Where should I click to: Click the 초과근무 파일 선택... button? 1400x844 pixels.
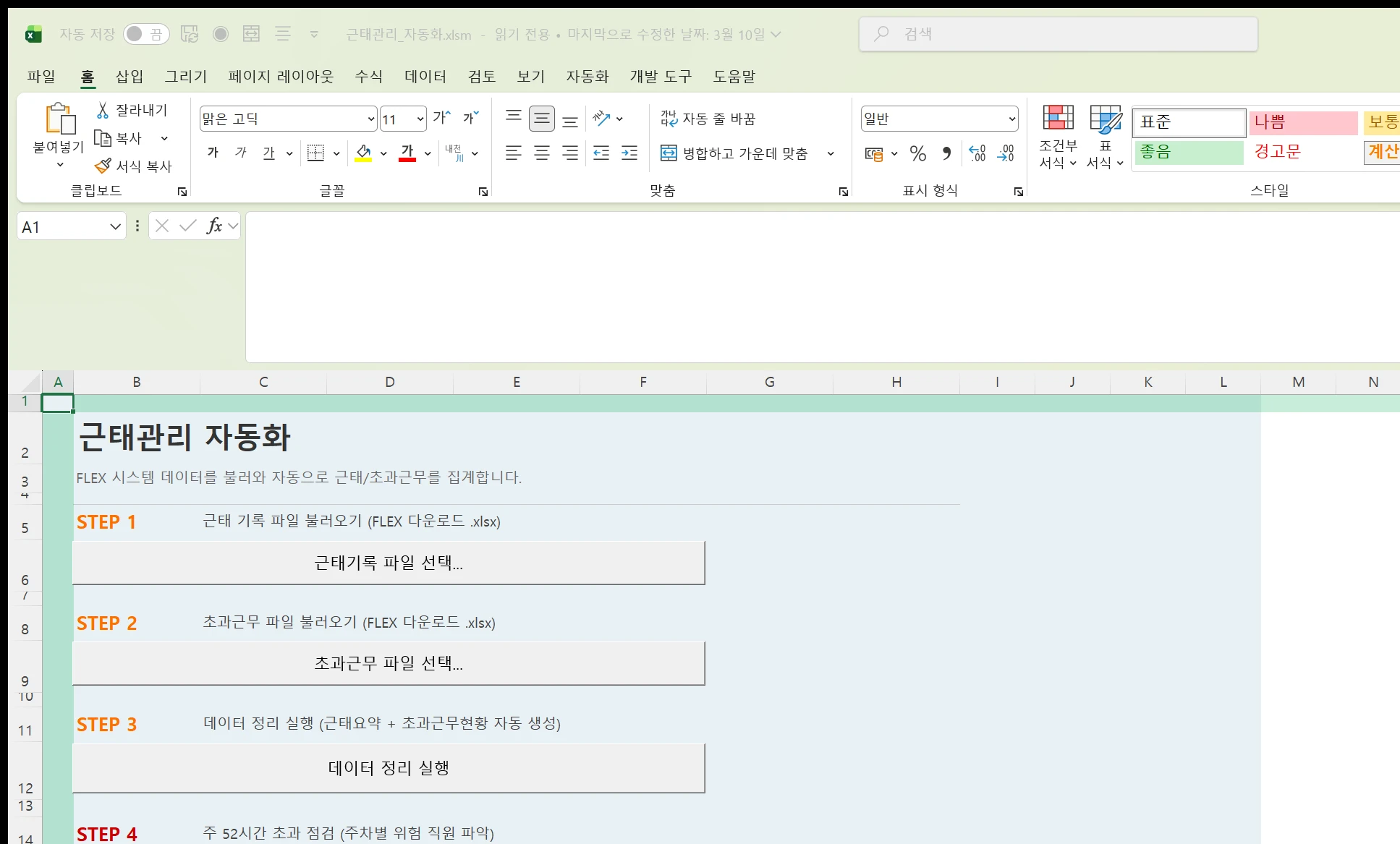(389, 663)
